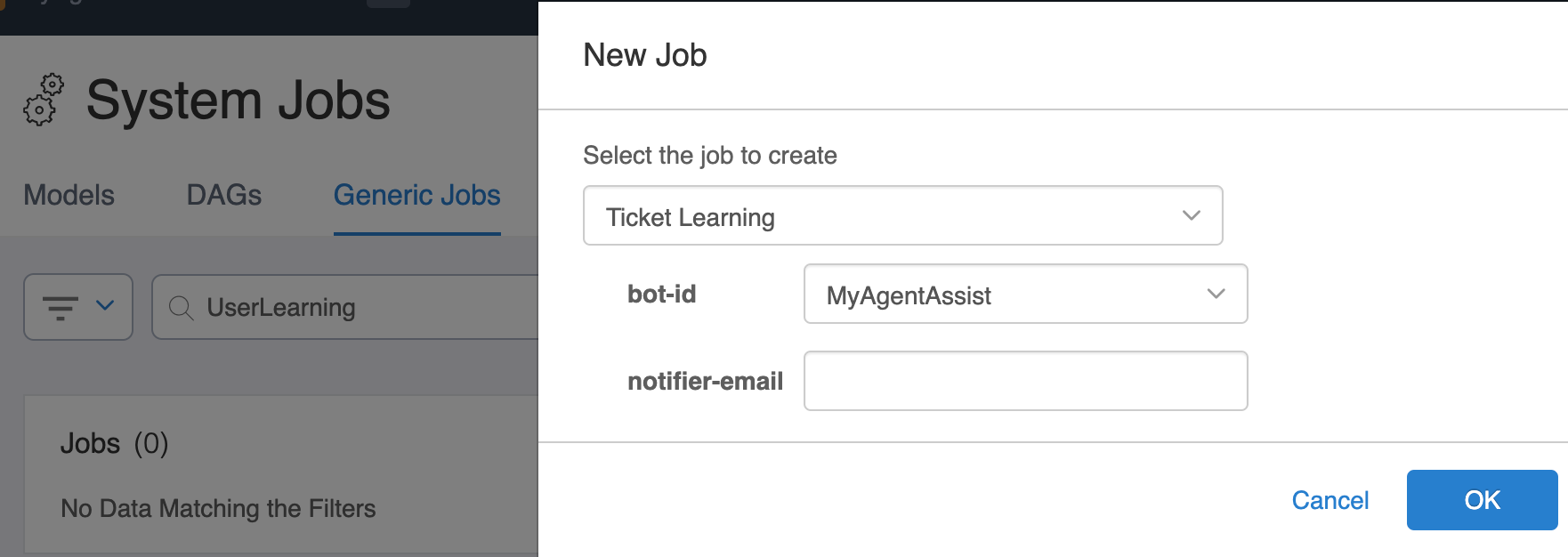Screen dimensions: 1568x557
Task: Confirm with the OK button
Action: [x=1482, y=500]
